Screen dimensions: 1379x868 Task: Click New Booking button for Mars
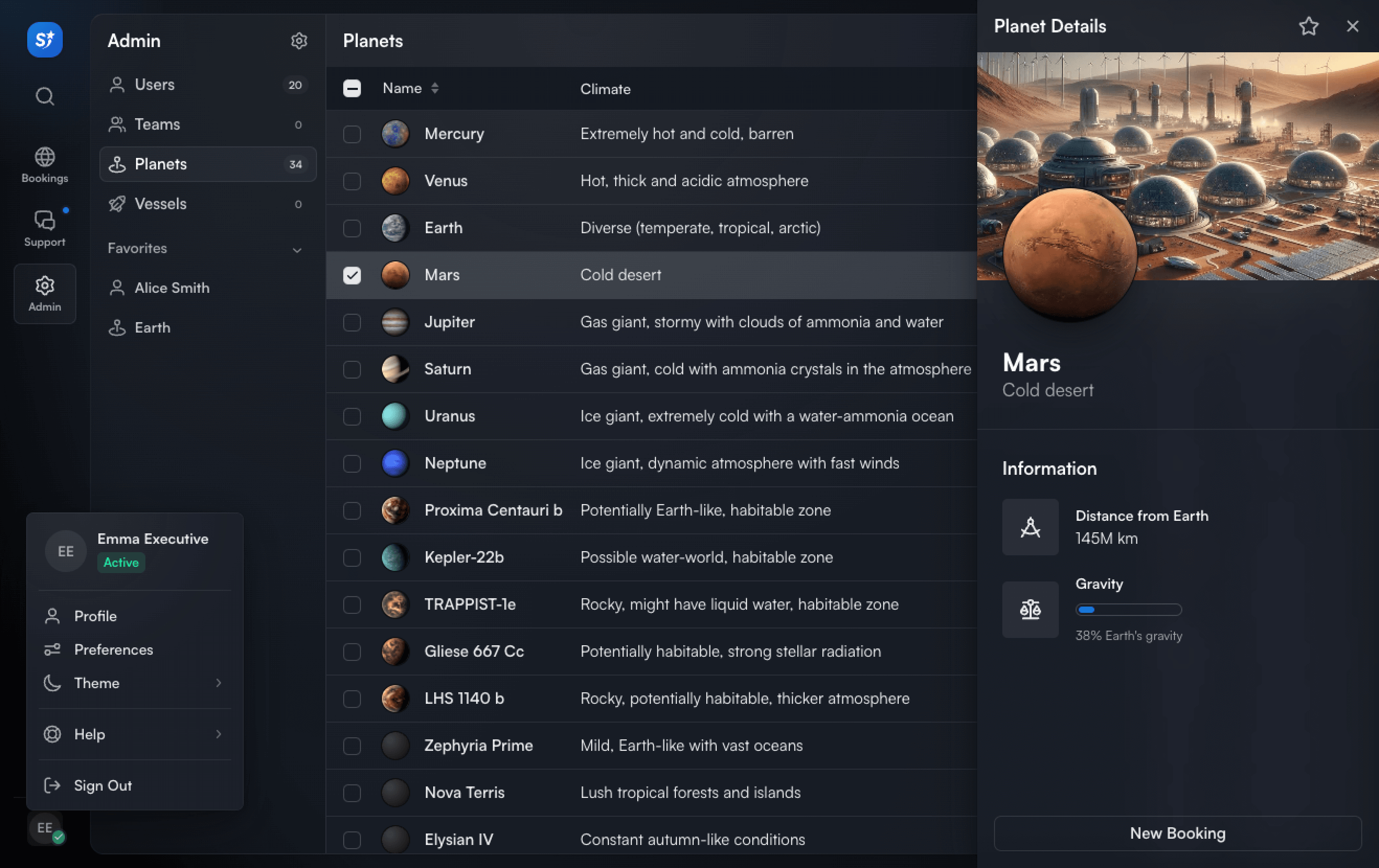point(1177,832)
